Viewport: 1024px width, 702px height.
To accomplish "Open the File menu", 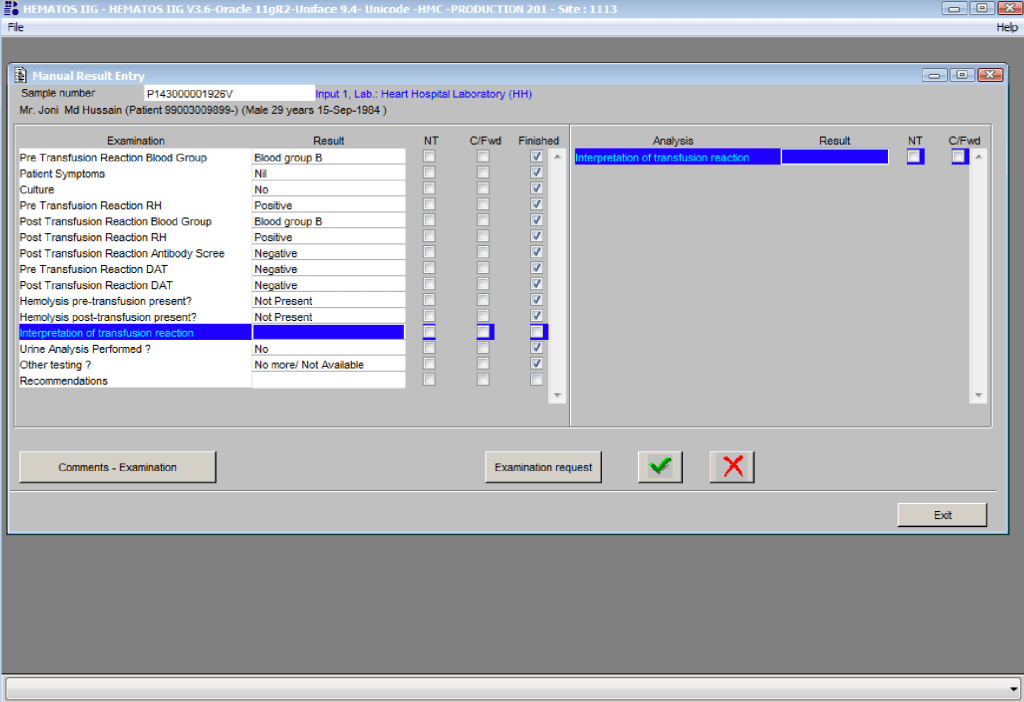I will point(16,27).
